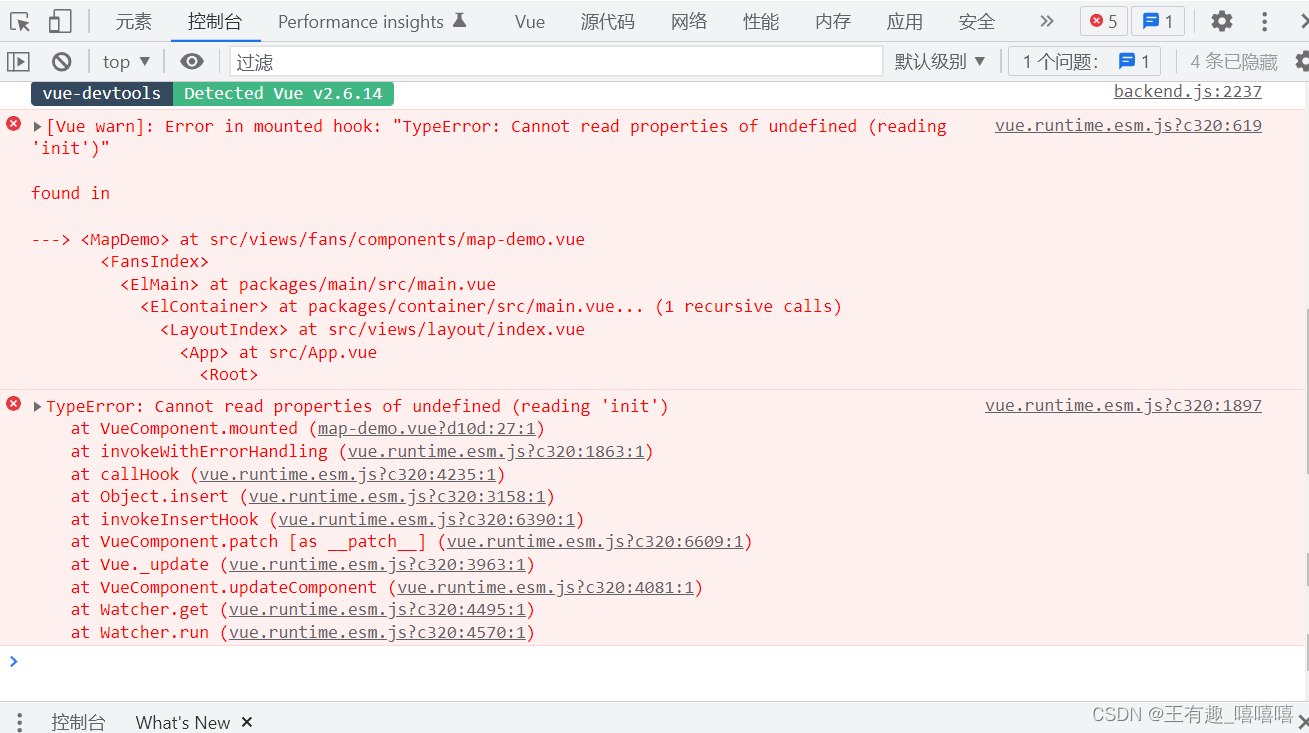Image resolution: width=1309 pixels, height=733 pixels.
Task: Click the <FansIndex> trace line
Action: pyautogui.click(x=155, y=262)
